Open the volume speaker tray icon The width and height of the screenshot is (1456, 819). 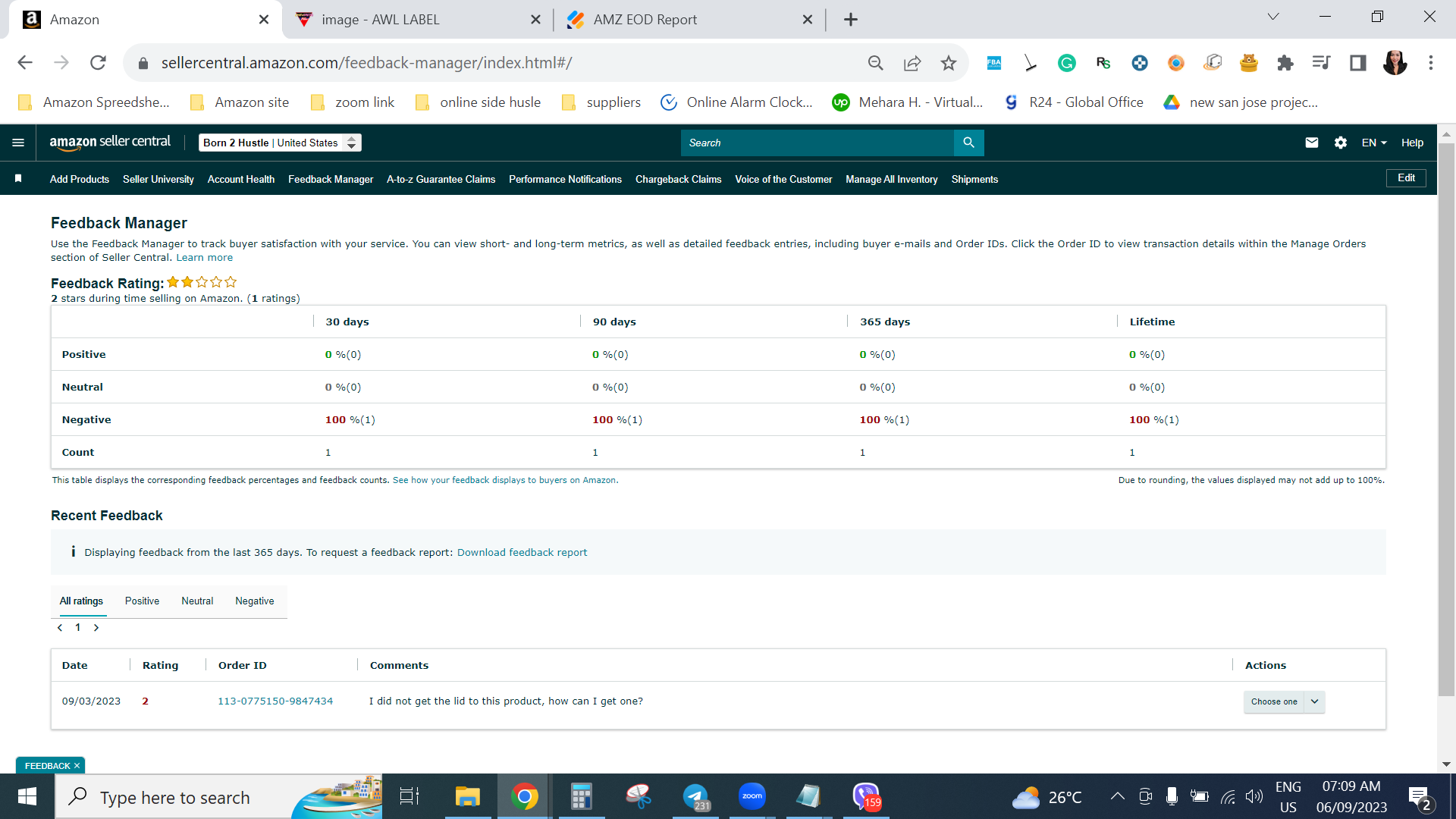click(x=1254, y=796)
